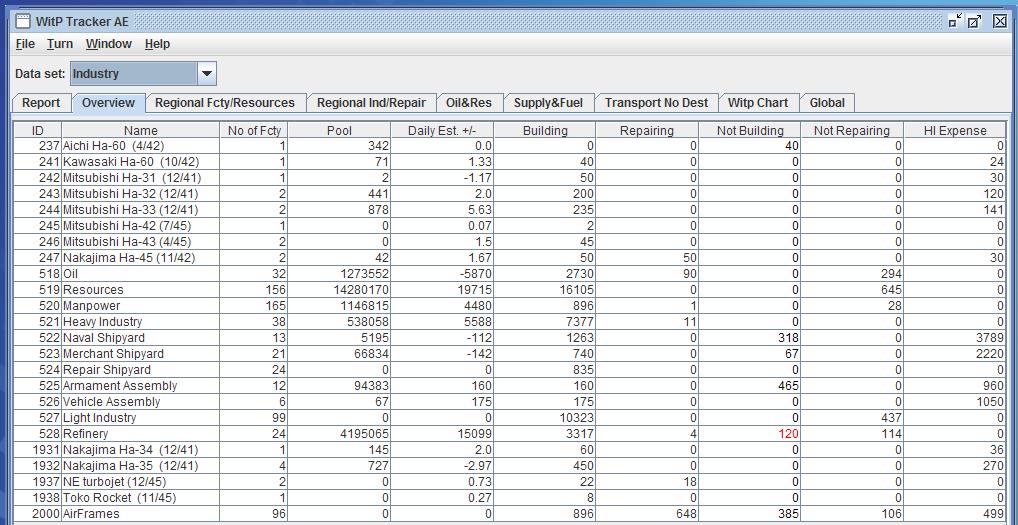Click Oil daily estimate value -5870
The image size is (1018, 525).
click(x=475, y=274)
